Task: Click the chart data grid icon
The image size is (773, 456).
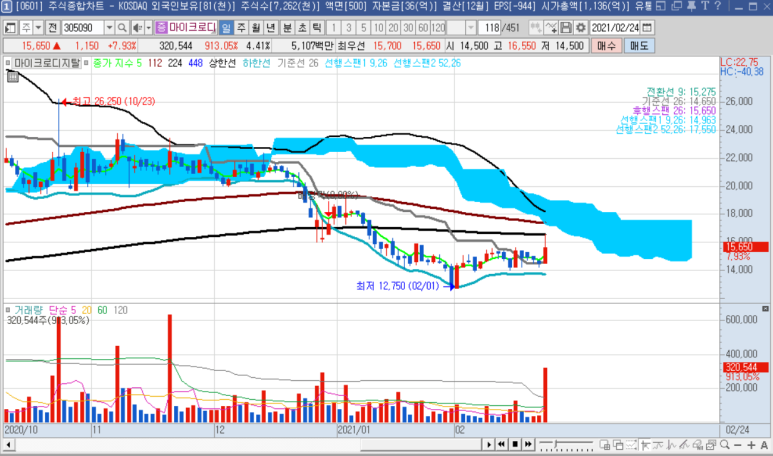Action: [x=13, y=76]
